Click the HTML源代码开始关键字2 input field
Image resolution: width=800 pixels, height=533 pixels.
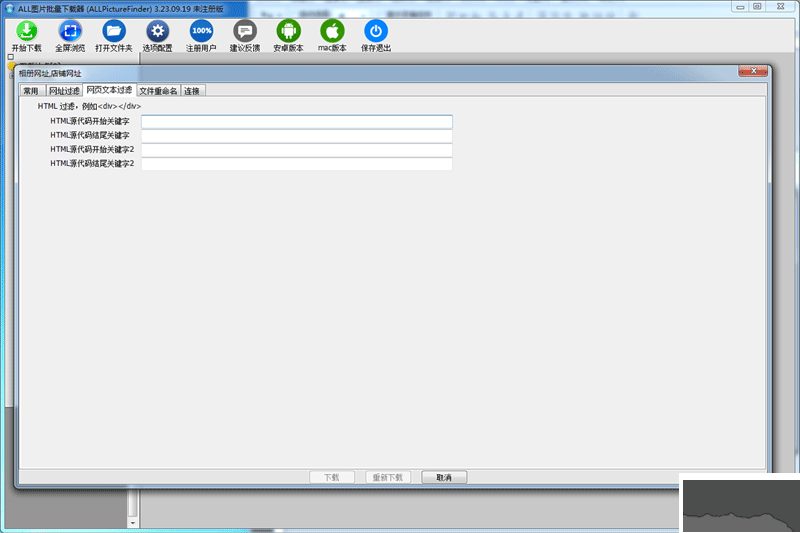point(297,150)
